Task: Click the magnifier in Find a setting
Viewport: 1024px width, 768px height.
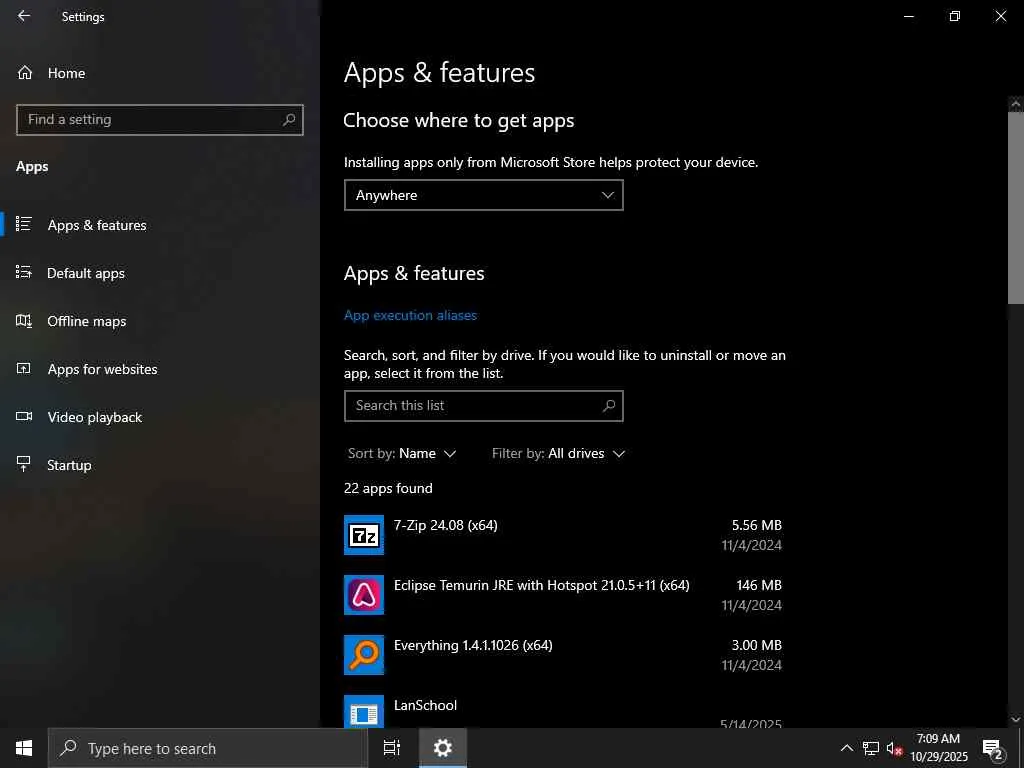Action: (x=289, y=120)
